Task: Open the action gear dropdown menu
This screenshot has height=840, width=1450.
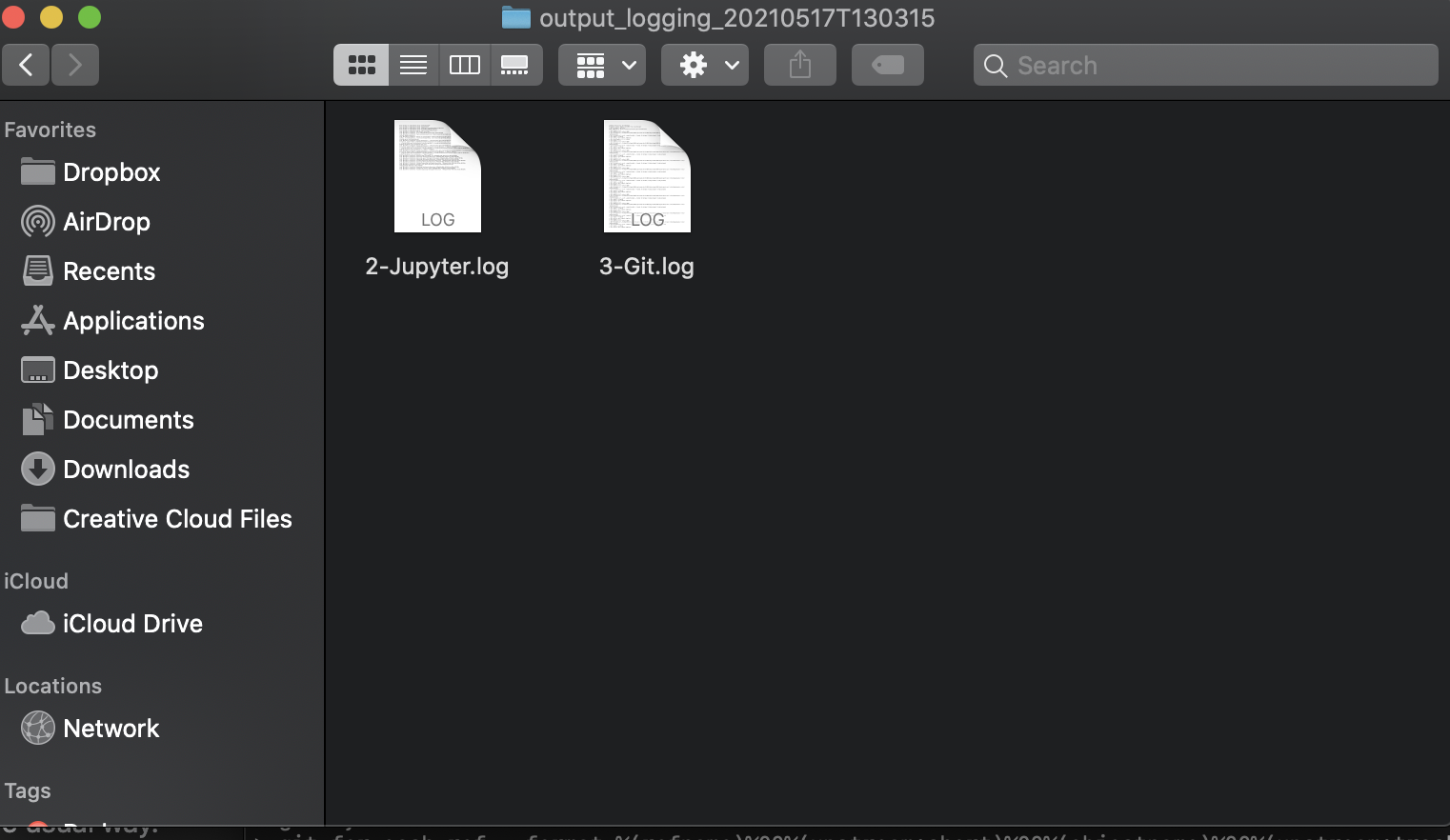Action: coord(704,65)
